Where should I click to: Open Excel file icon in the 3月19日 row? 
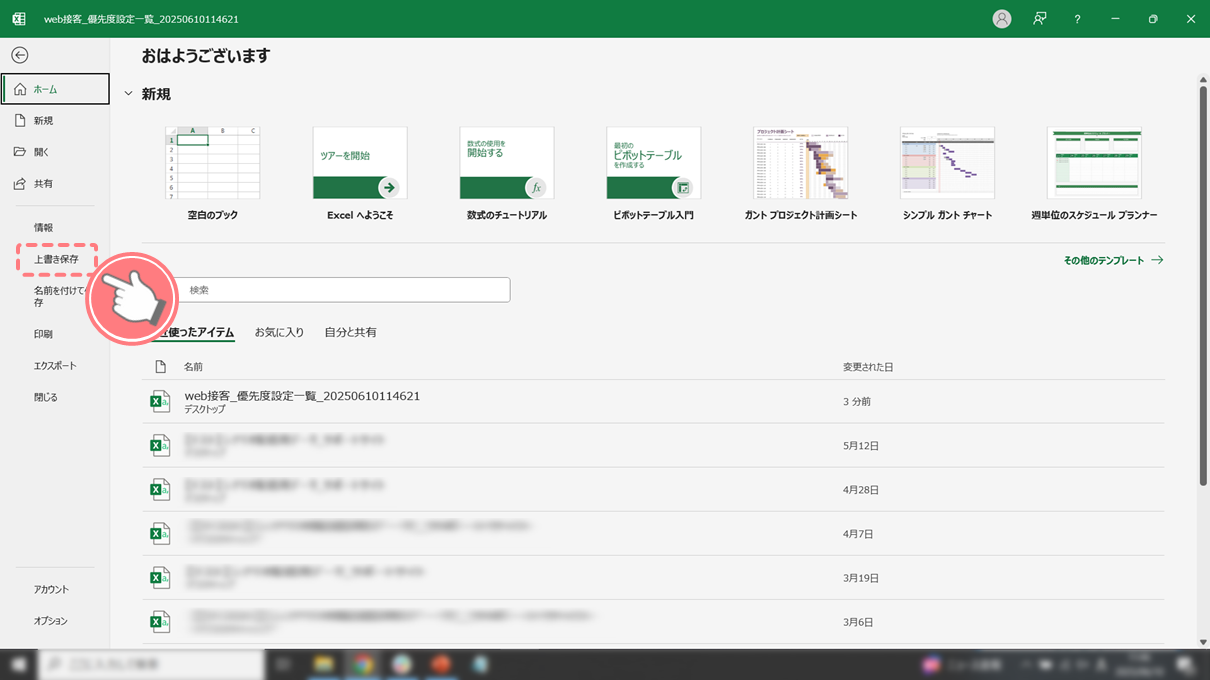pyautogui.click(x=160, y=578)
